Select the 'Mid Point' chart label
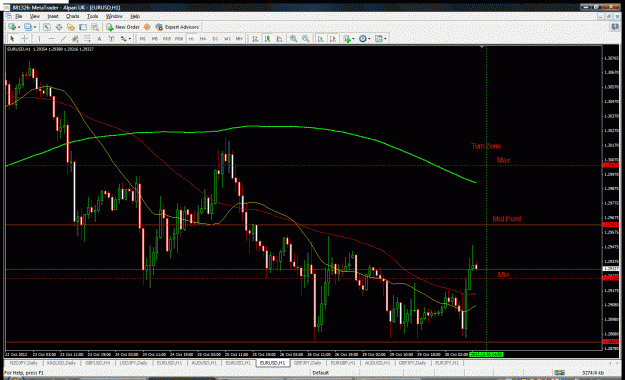The image size is (625, 380). click(507, 219)
